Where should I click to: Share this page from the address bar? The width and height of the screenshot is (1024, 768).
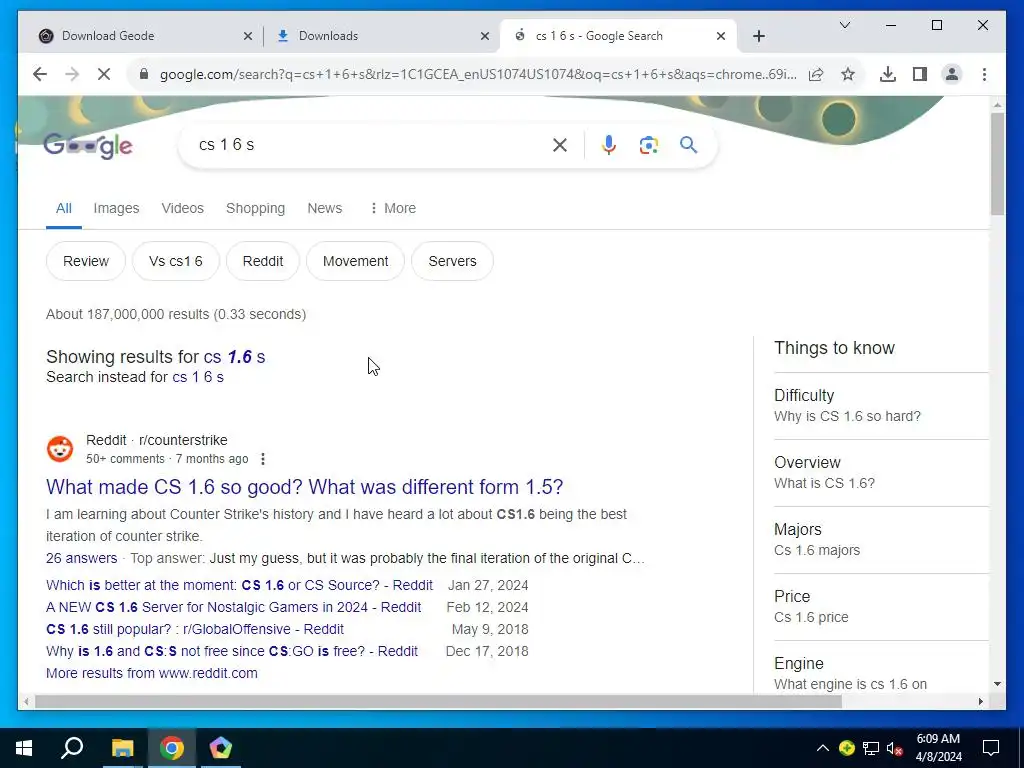(816, 74)
